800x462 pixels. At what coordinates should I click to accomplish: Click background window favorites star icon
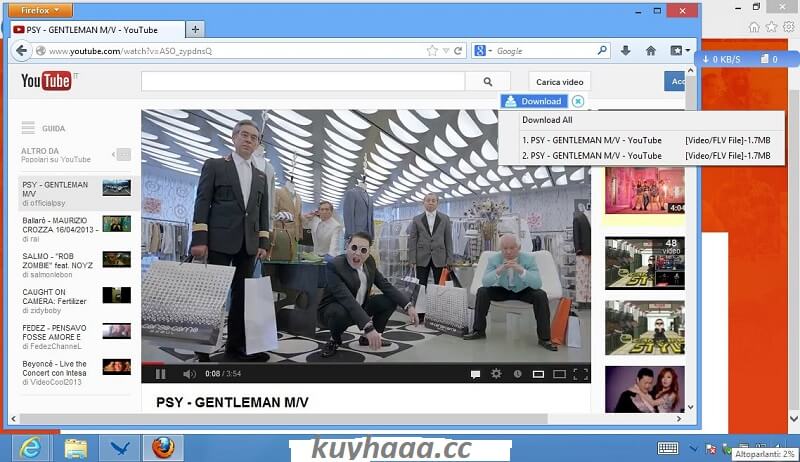(x=771, y=27)
